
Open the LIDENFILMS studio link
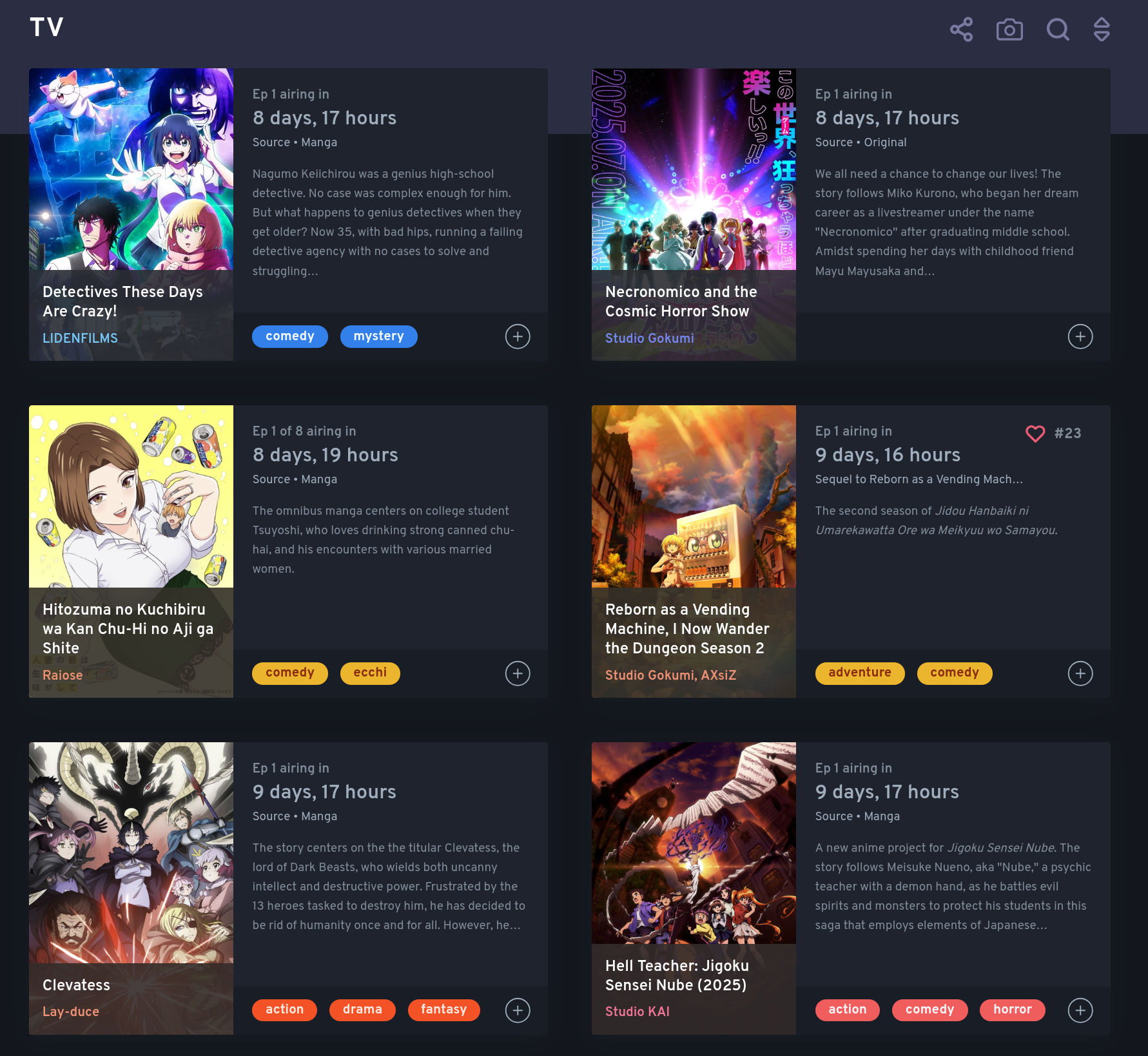click(x=80, y=338)
